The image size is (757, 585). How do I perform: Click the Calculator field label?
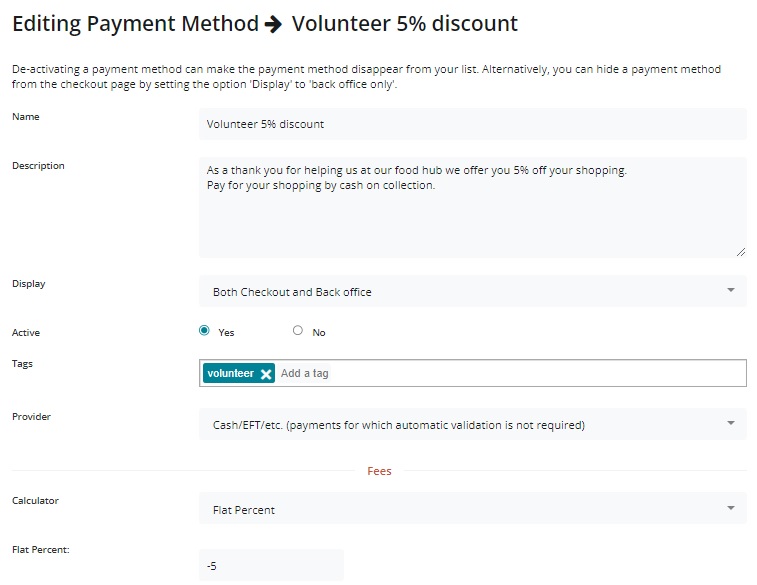35,500
